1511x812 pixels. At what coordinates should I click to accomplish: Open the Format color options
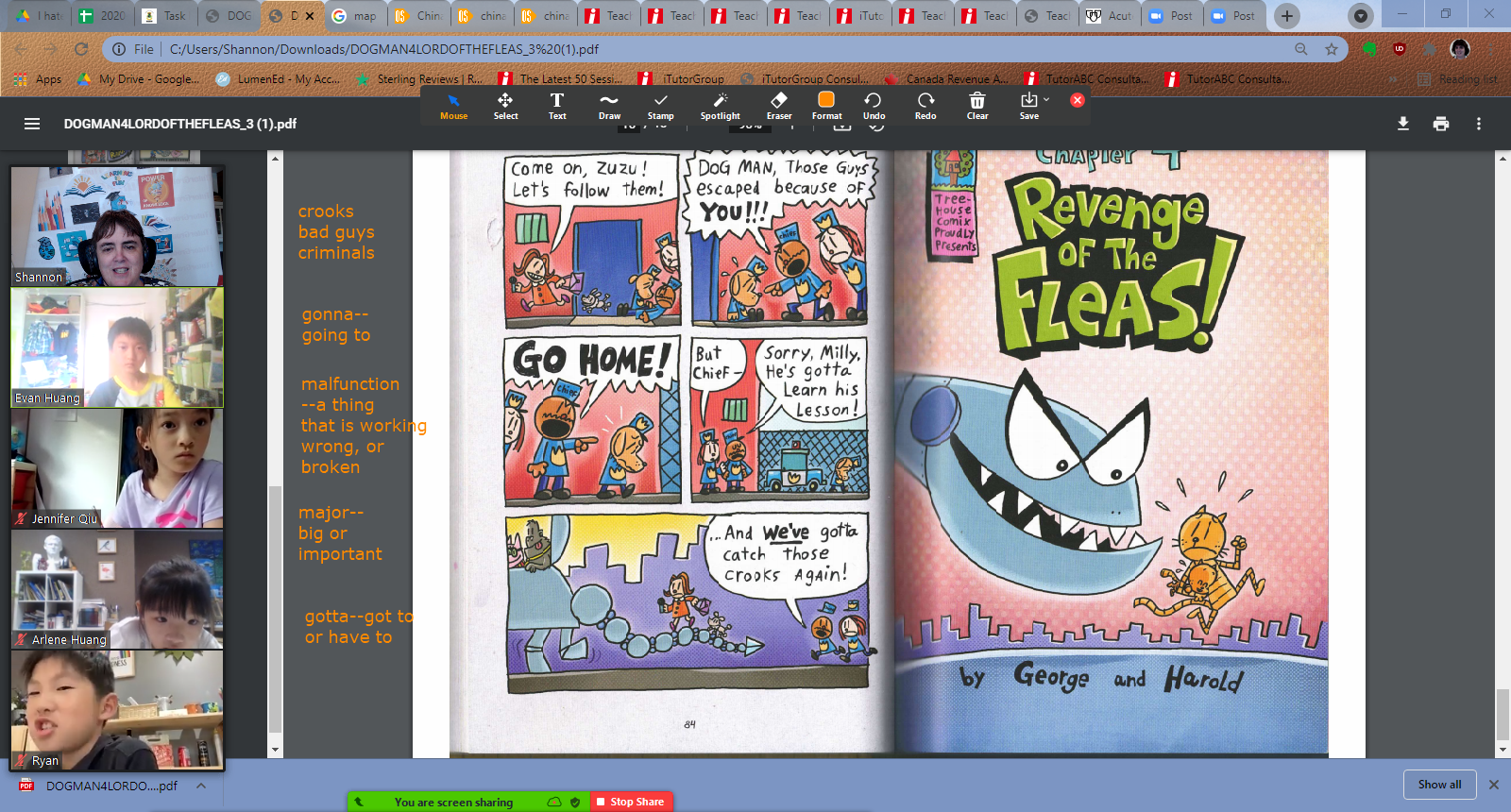coord(826,106)
